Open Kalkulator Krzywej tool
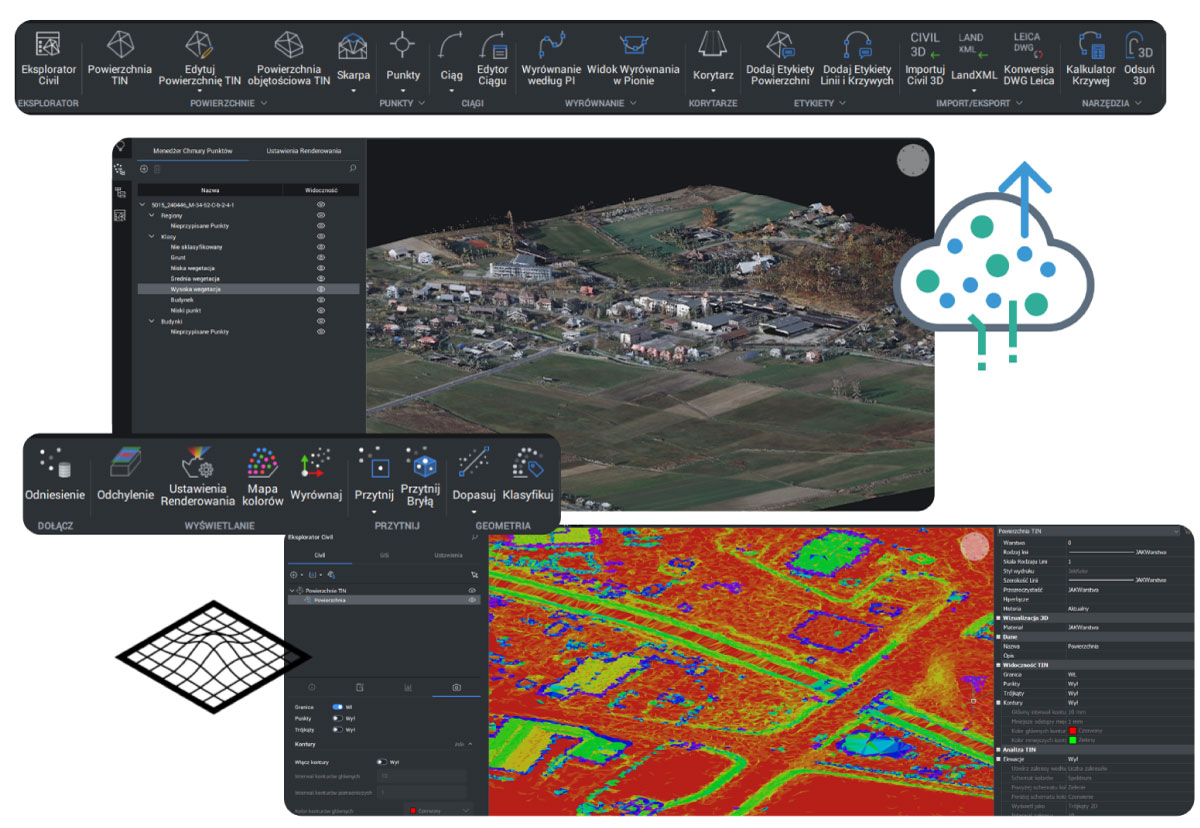The width and height of the screenshot is (1200, 828). [1089, 58]
